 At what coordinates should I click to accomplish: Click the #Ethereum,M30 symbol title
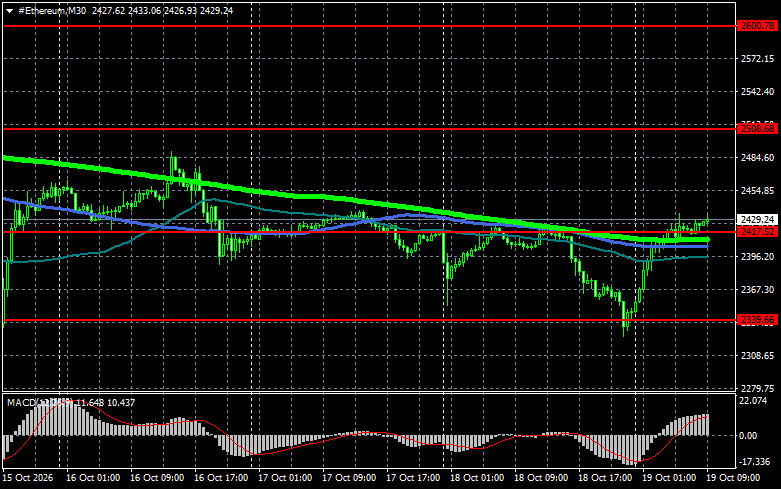tap(52, 10)
